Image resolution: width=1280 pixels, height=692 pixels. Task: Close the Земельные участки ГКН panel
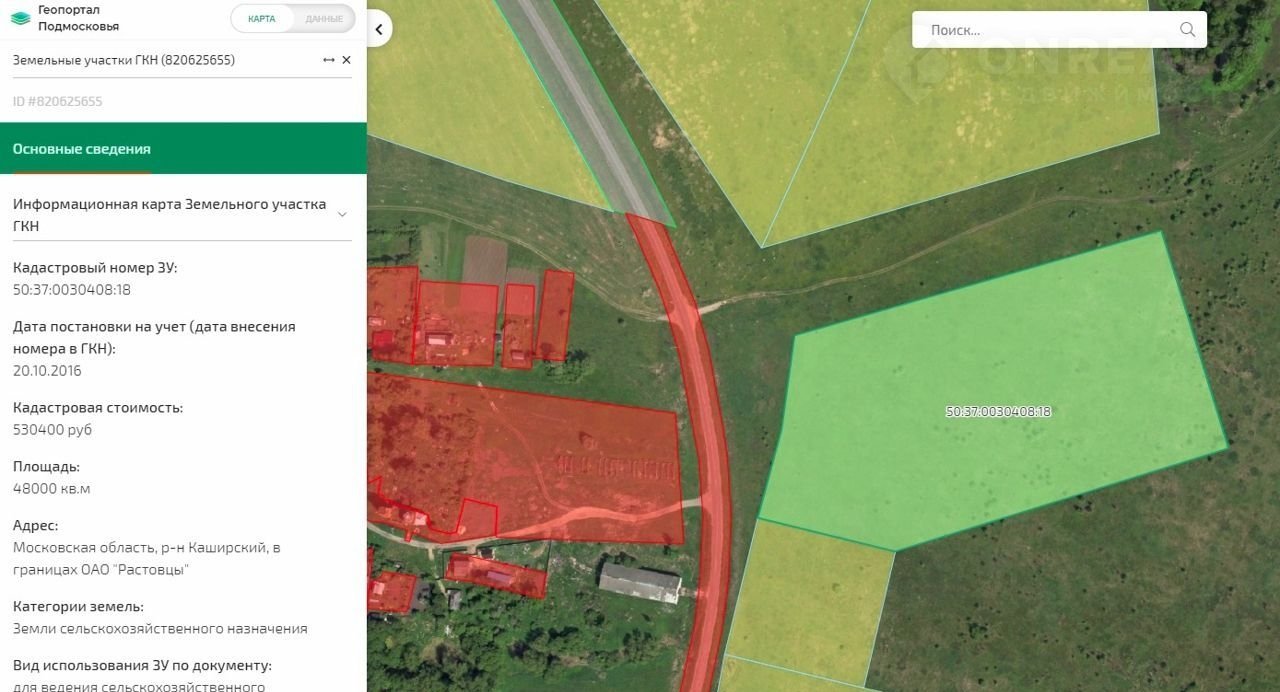click(x=346, y=60)
